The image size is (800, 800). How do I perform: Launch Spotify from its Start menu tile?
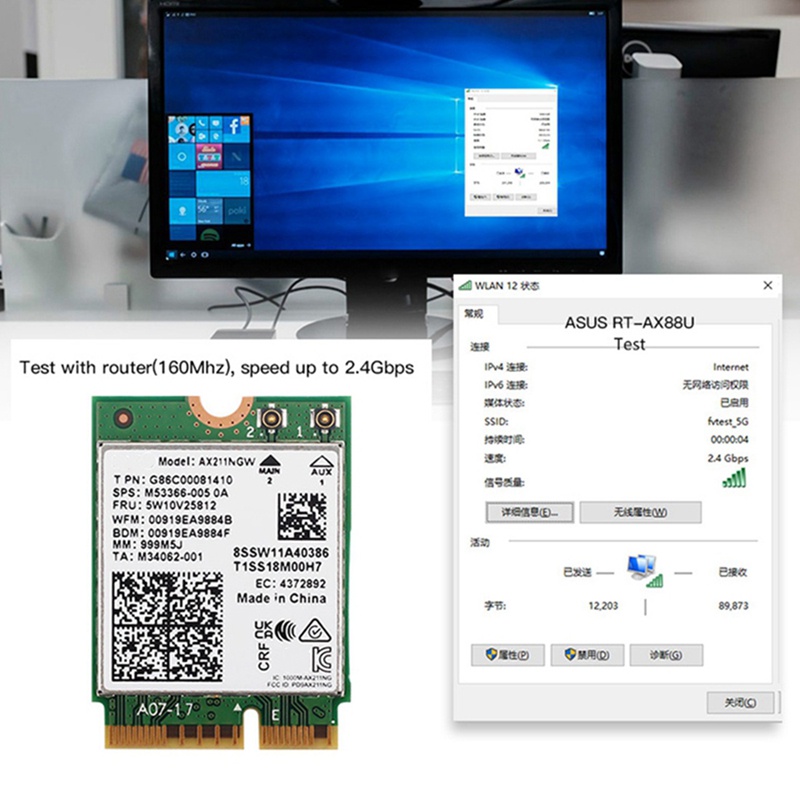point(210,234)
